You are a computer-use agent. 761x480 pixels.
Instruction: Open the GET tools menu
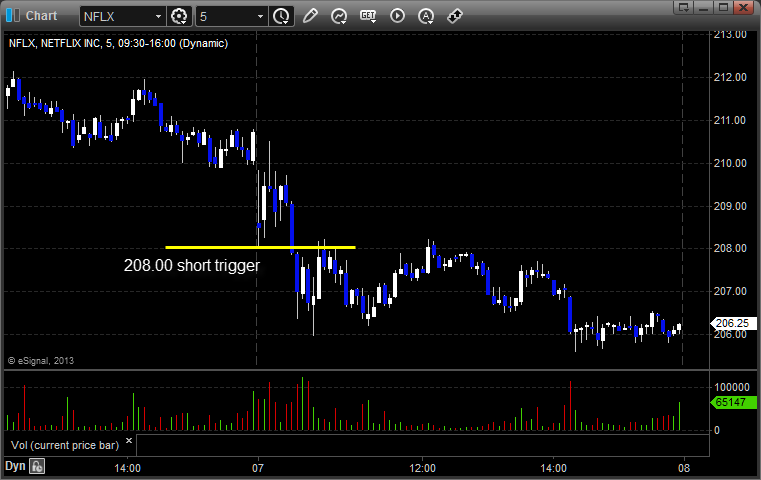[368, 16]
